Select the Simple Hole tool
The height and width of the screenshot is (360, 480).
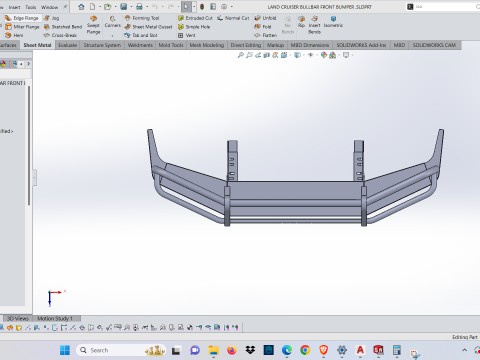pyautogui.click(x=194, y=27)
